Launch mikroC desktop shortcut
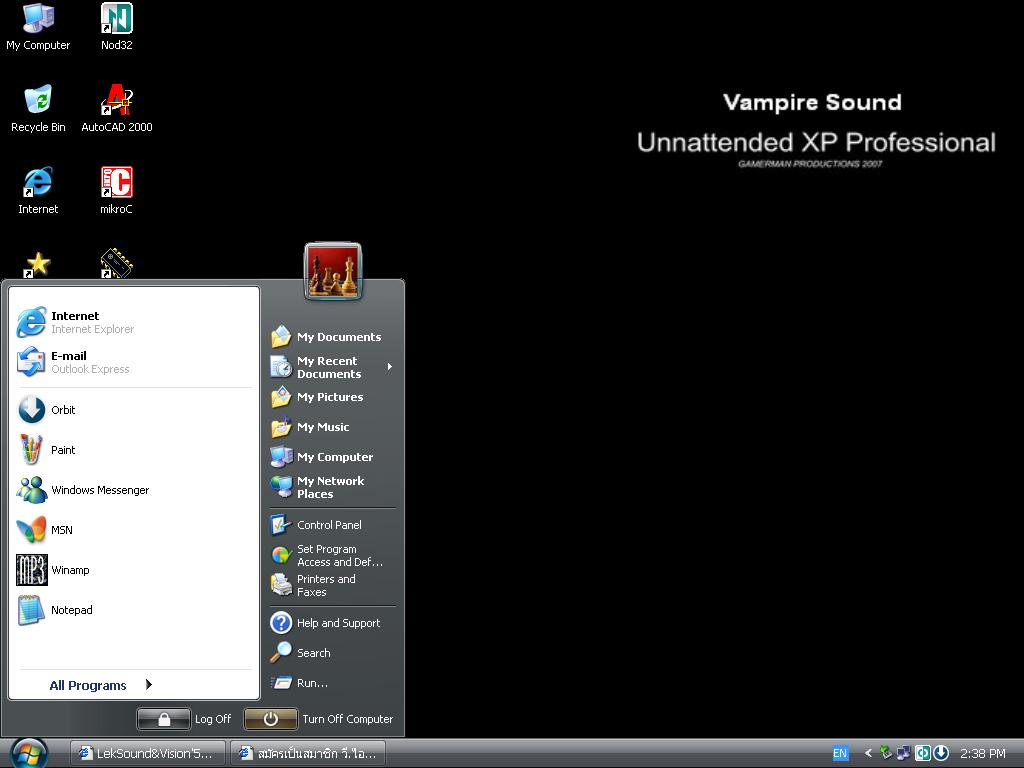This screenshot has height=768, width=1024. point(116,191)
